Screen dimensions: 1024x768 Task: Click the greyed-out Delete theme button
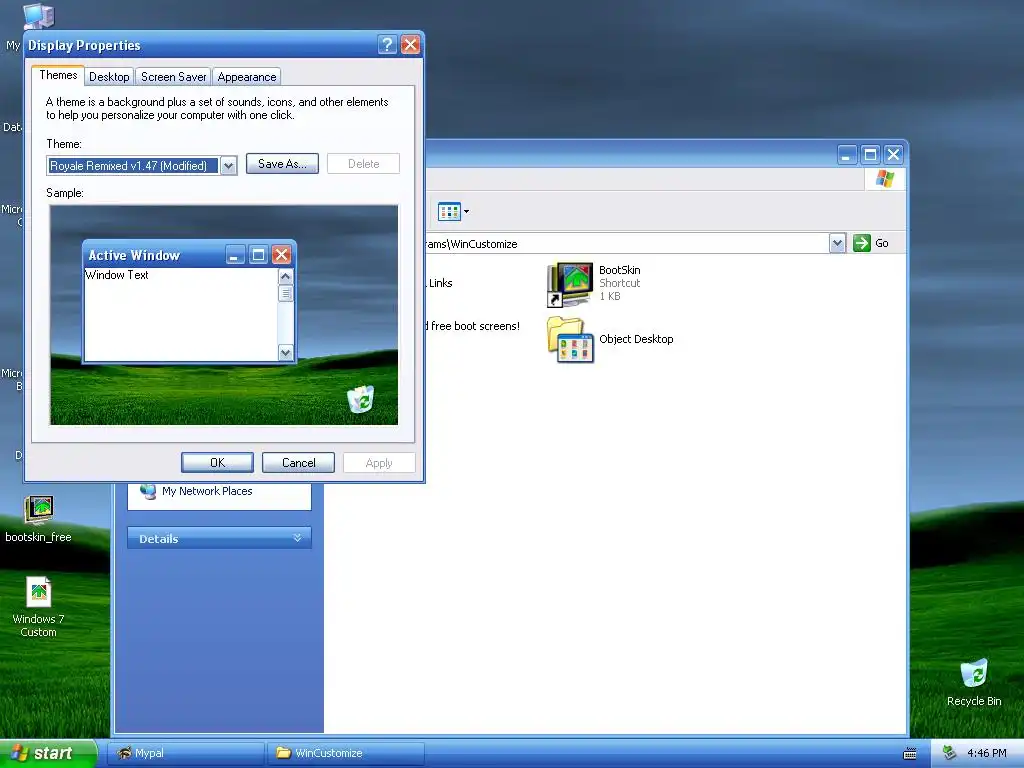click(363, 164)
